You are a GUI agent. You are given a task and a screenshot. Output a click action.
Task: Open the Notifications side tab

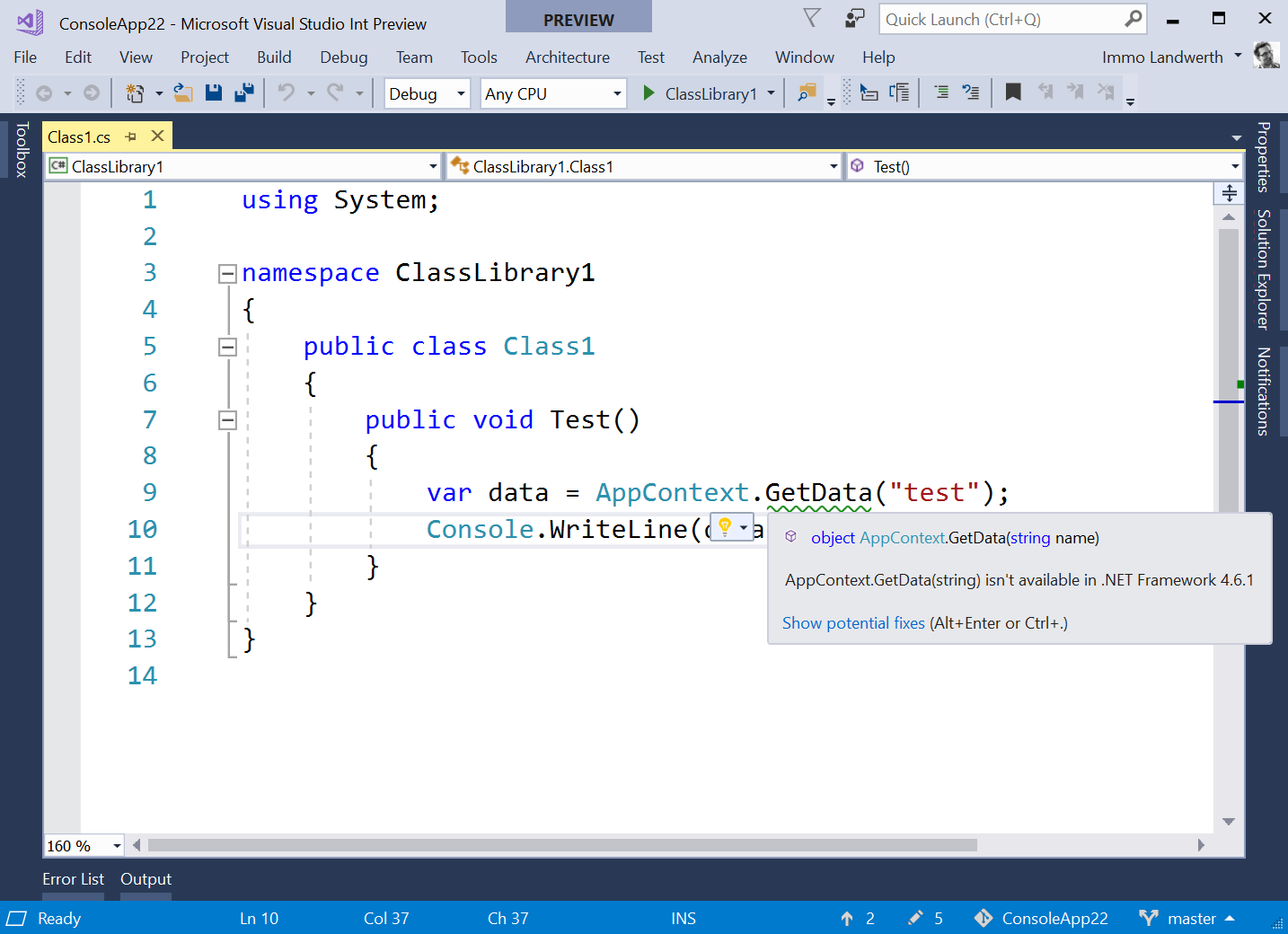[x=1263, y=392]
